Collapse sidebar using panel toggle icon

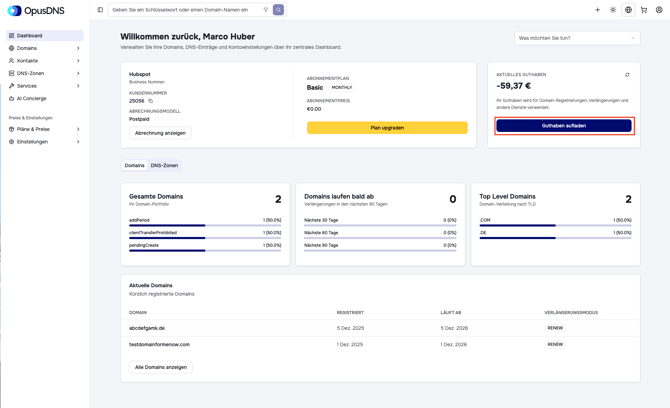click(100, 10)
